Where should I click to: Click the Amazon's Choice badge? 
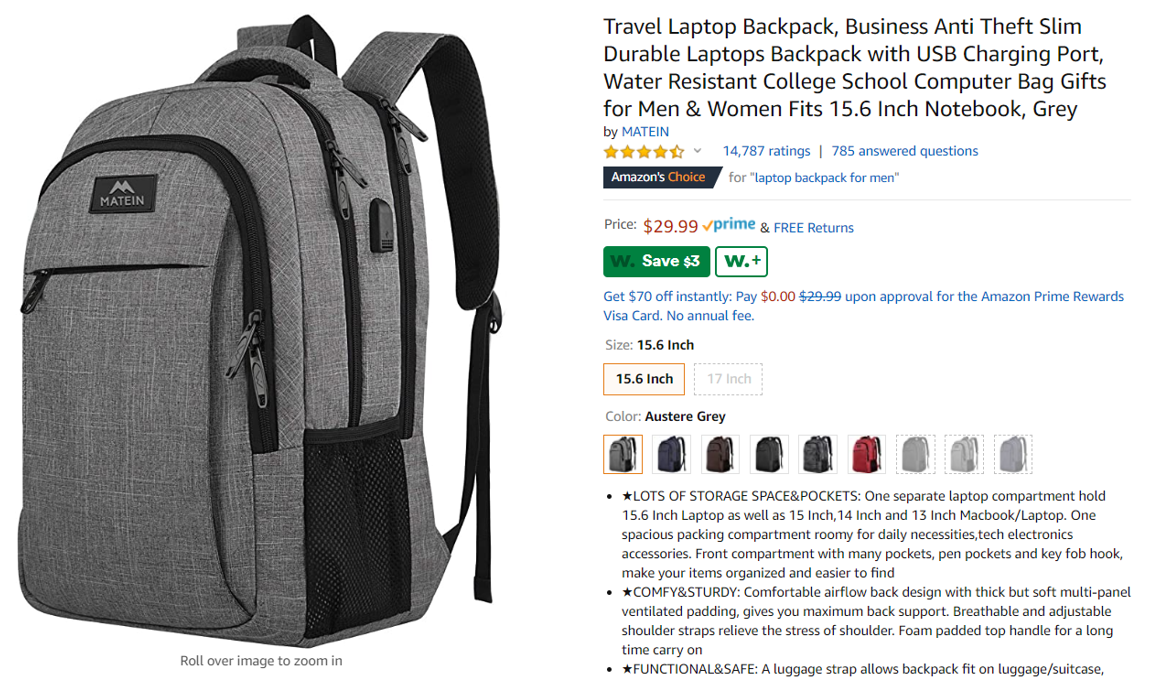[661, 177]
